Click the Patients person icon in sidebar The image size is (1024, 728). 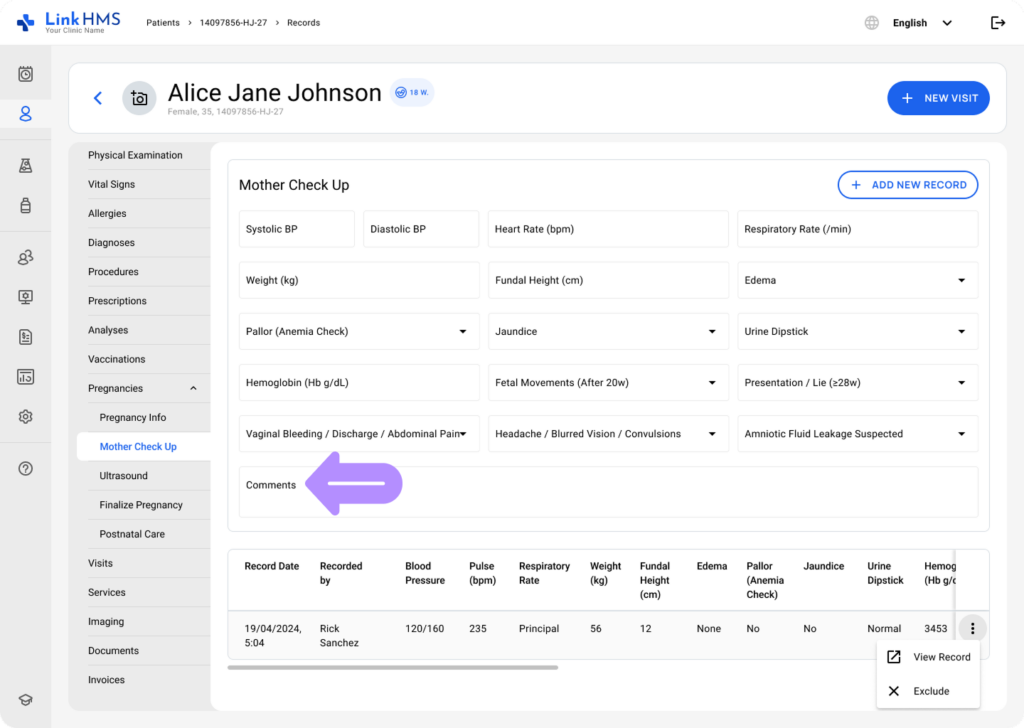click(x=26, y=114)
